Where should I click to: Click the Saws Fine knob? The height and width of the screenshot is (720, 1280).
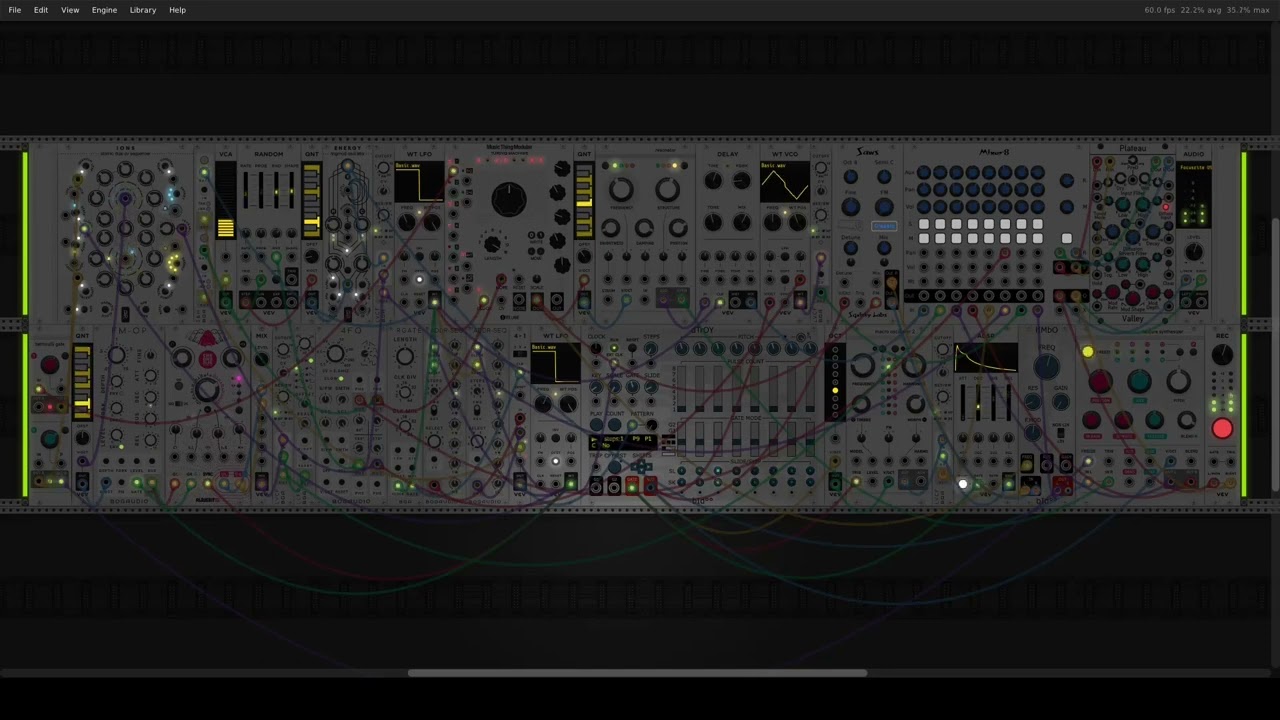(850, 207)
